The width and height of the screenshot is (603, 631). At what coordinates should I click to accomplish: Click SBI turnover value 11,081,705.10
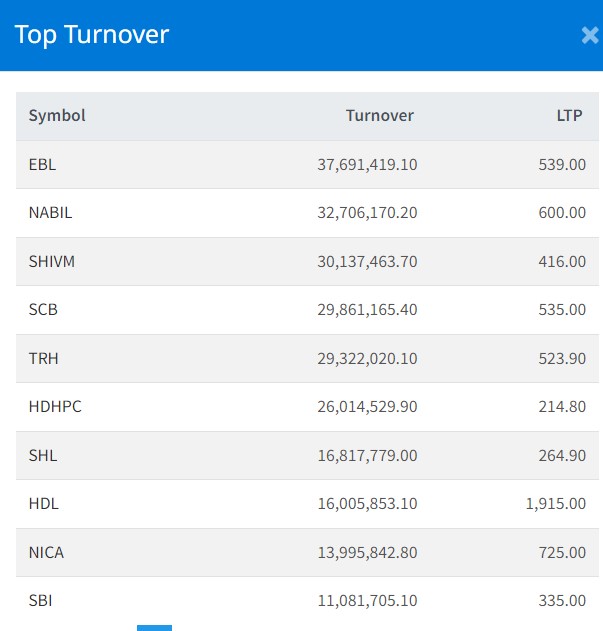pyautogui.click(x=367, y=600)
